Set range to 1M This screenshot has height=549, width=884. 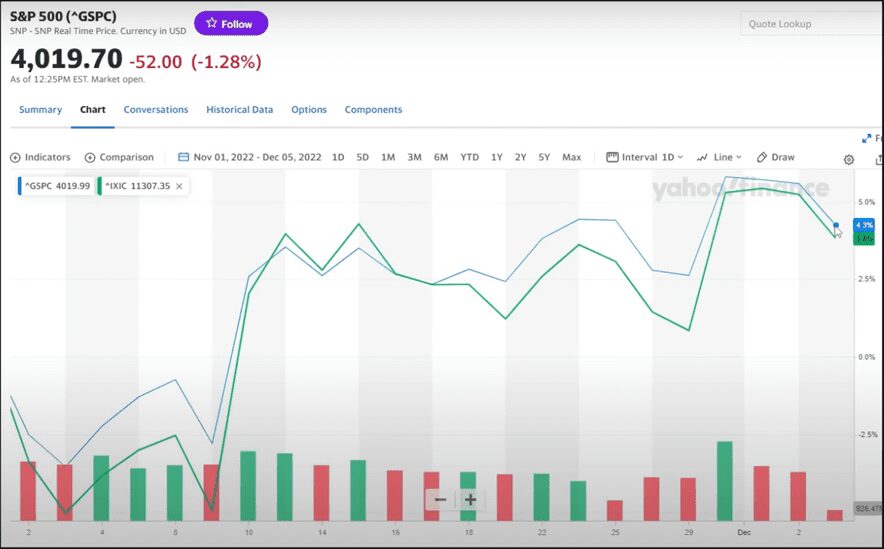point(388,157)
